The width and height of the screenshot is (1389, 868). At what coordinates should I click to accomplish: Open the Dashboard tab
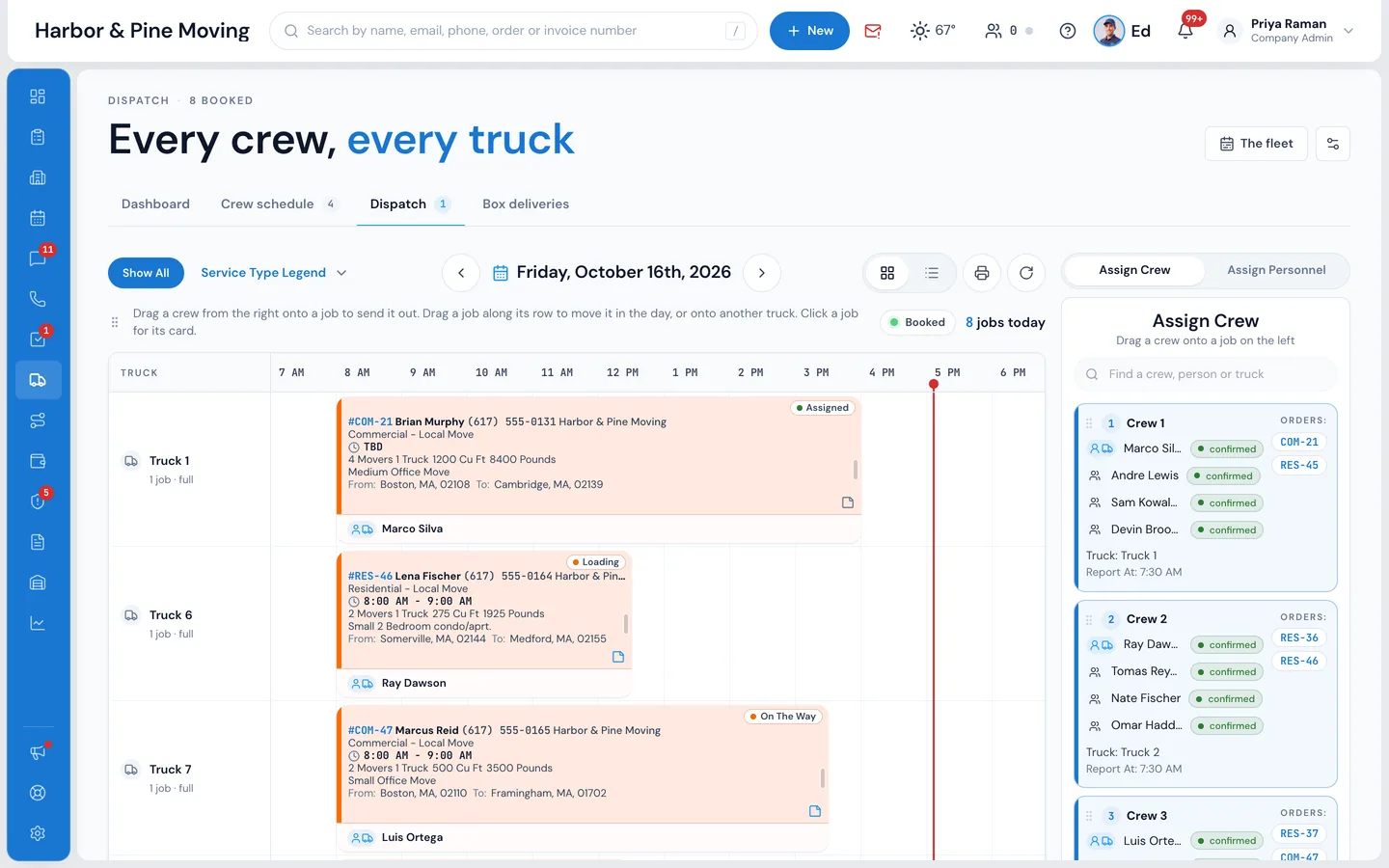click(155, 204)
